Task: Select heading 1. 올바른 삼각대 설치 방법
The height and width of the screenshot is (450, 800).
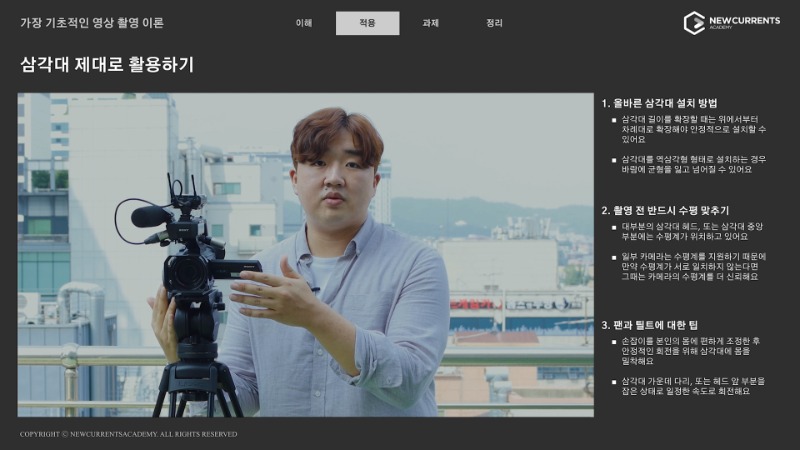Action: coord(659,102)
